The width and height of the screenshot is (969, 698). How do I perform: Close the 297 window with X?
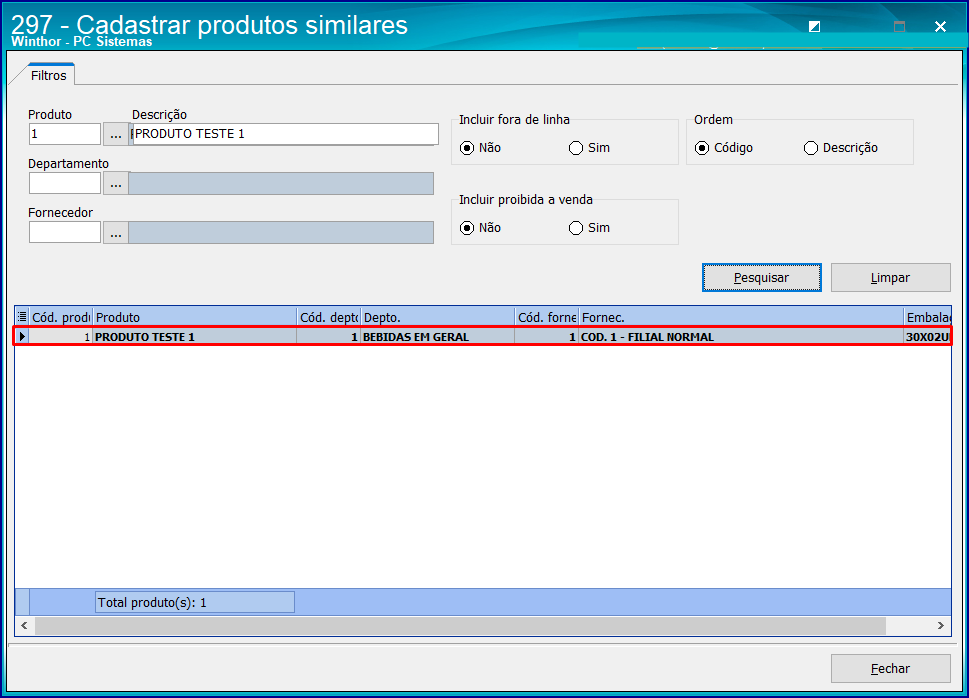click(940, 27)
